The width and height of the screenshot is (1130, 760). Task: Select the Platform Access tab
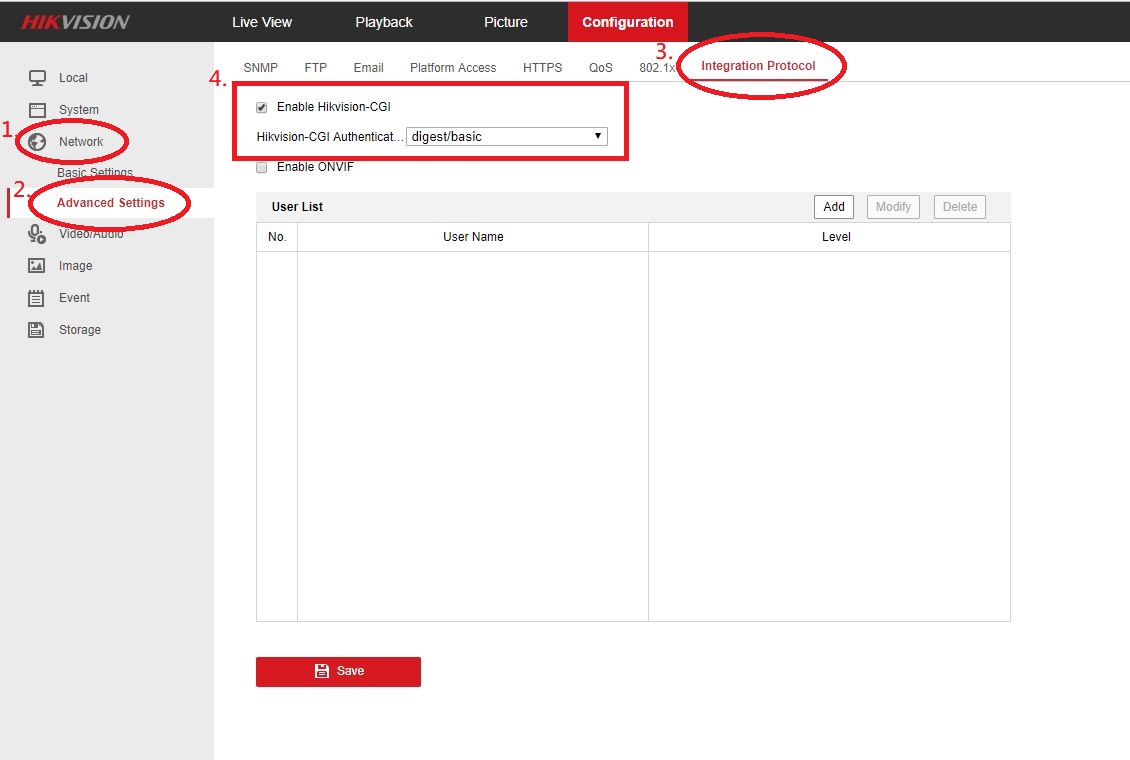coord(453,68)
